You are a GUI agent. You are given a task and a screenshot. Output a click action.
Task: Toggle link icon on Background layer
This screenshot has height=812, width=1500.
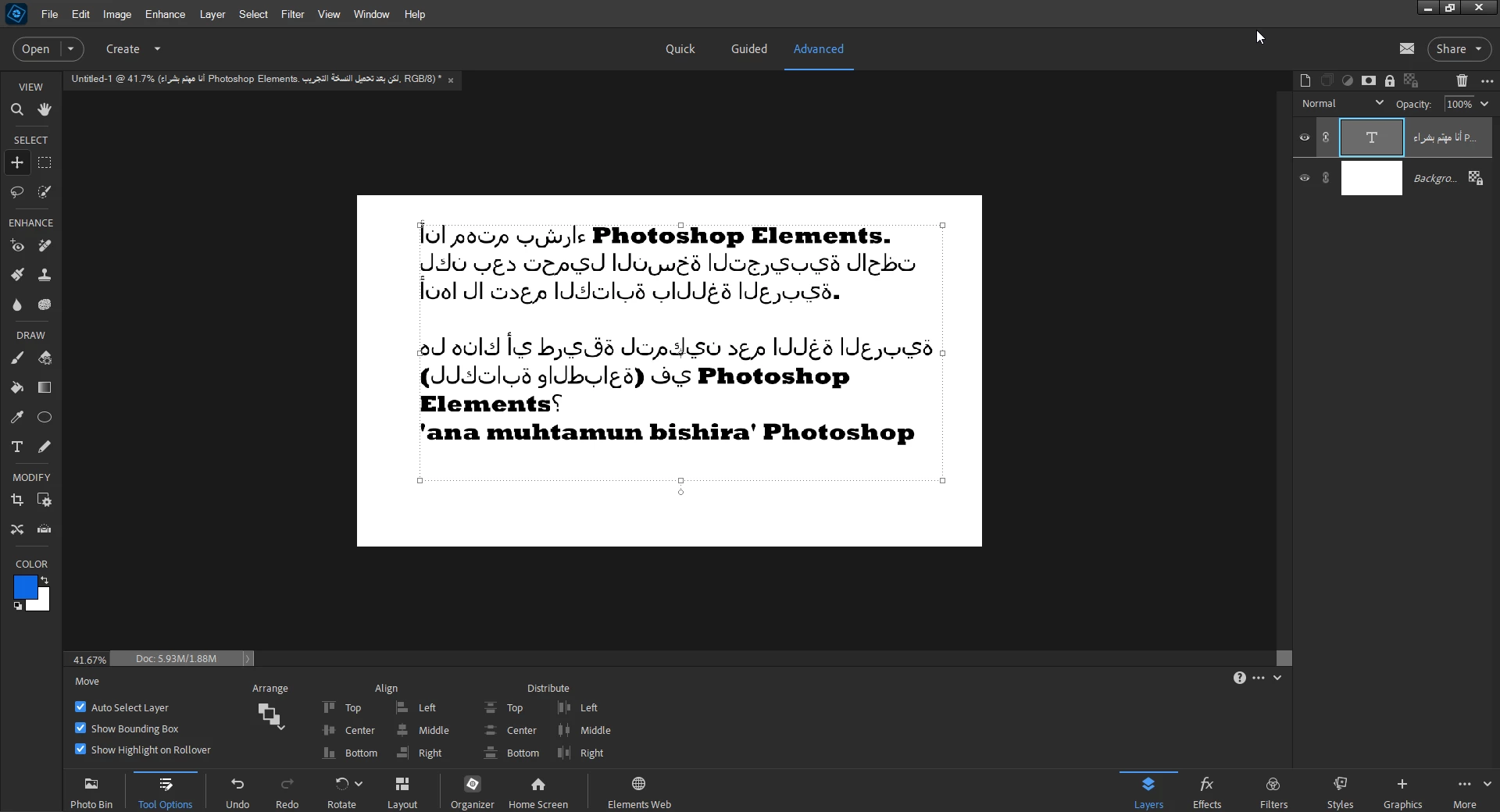(1326, 178)
